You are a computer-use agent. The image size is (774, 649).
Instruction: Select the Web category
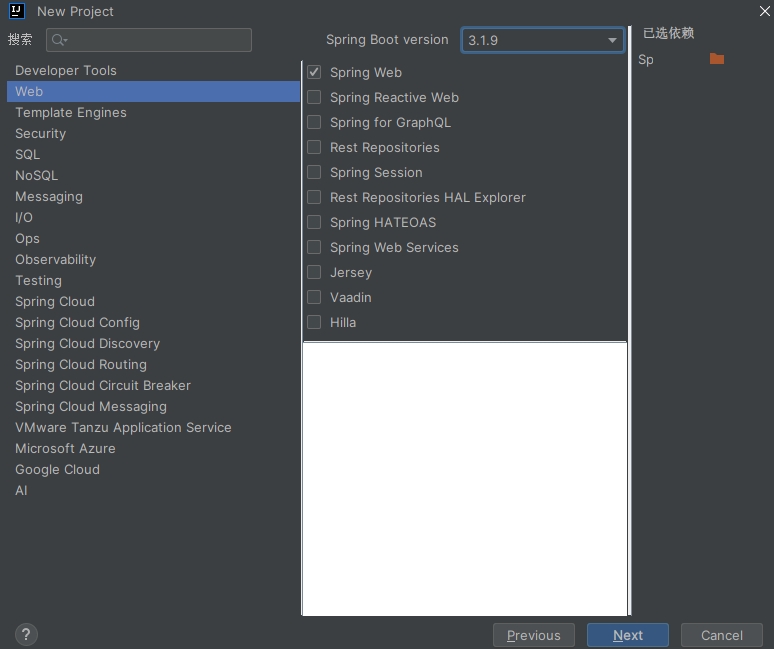point(153,92)
